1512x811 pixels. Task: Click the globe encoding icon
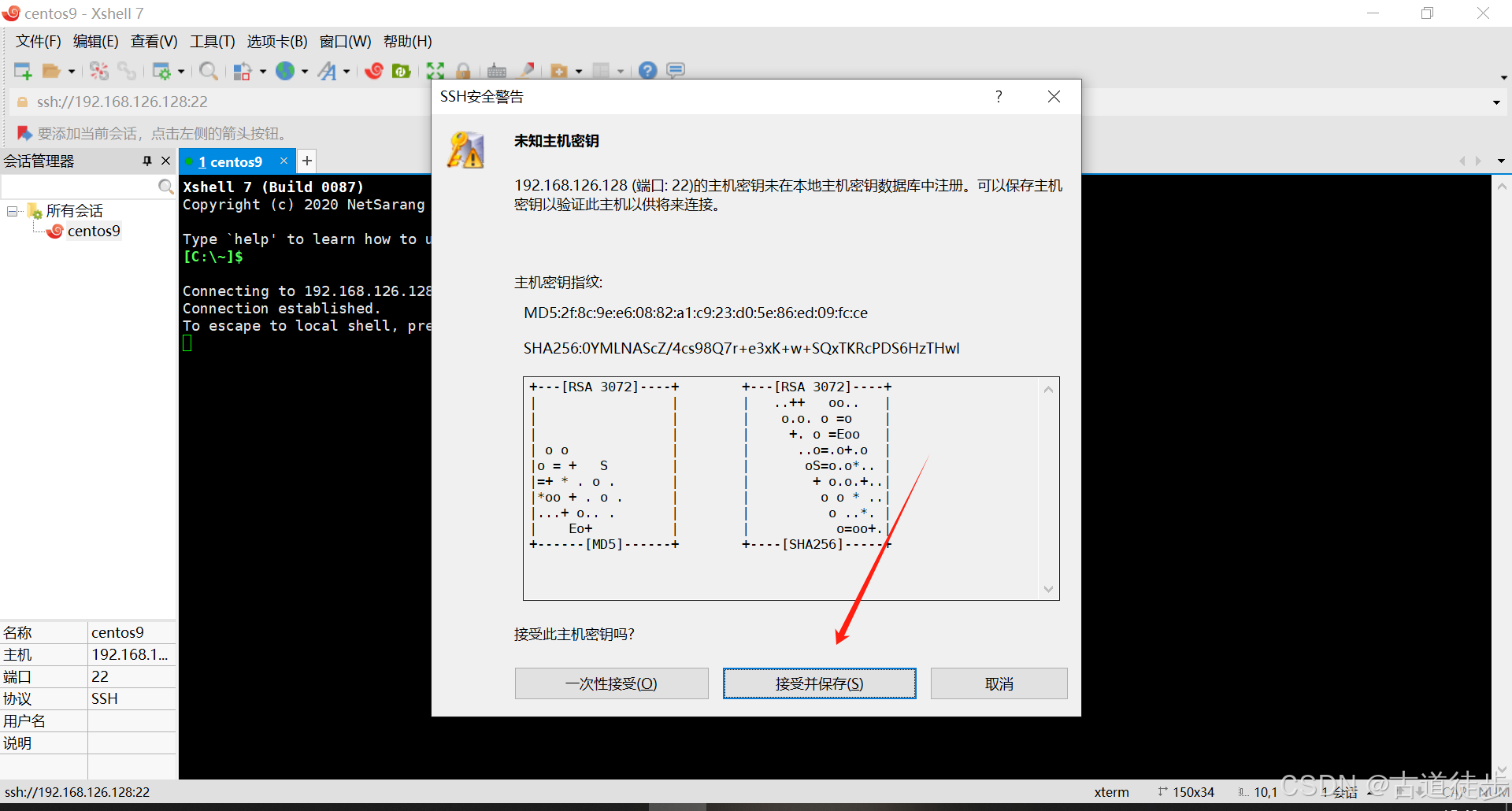tap(285, 71)
